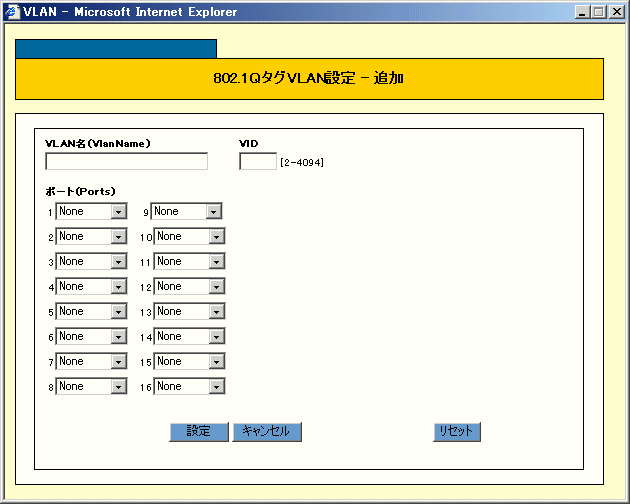Image resolution: width=630 pixels, height=504 pixels.
Task: Open dropdown for port 12
Action: pyautogui.click(x=189, y=287)
